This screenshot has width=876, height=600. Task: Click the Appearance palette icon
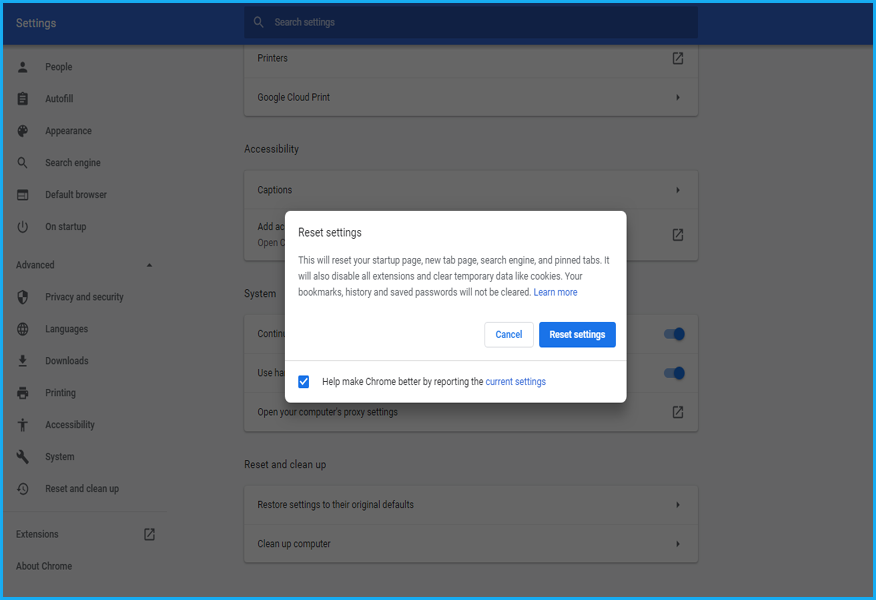pyautogui.click(x=23, y=131)
